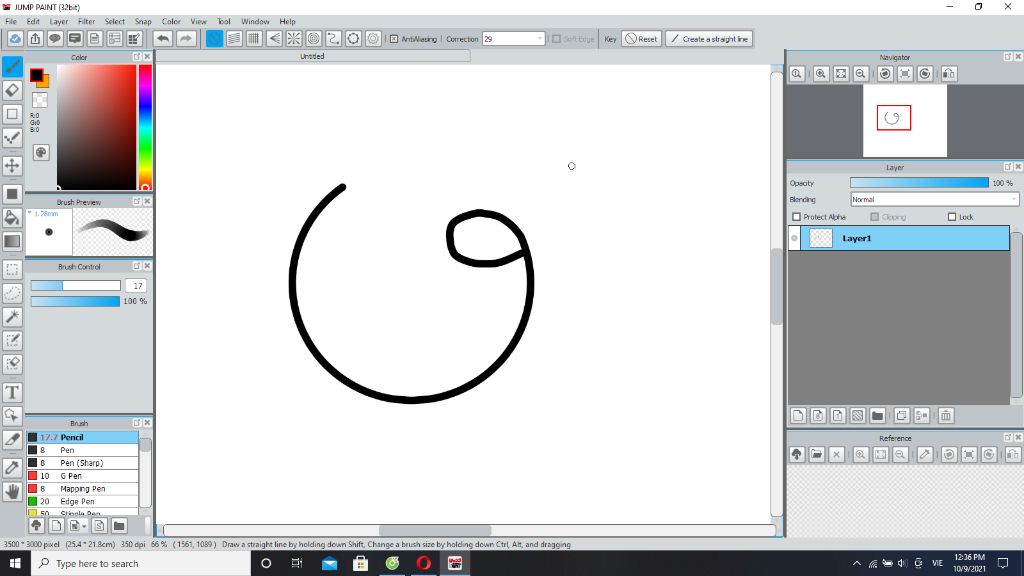Image resolution: width=1024 pixels, height=576 pixels.
Task: Click the transparent color swatch
Action: [x=40, y=100]
